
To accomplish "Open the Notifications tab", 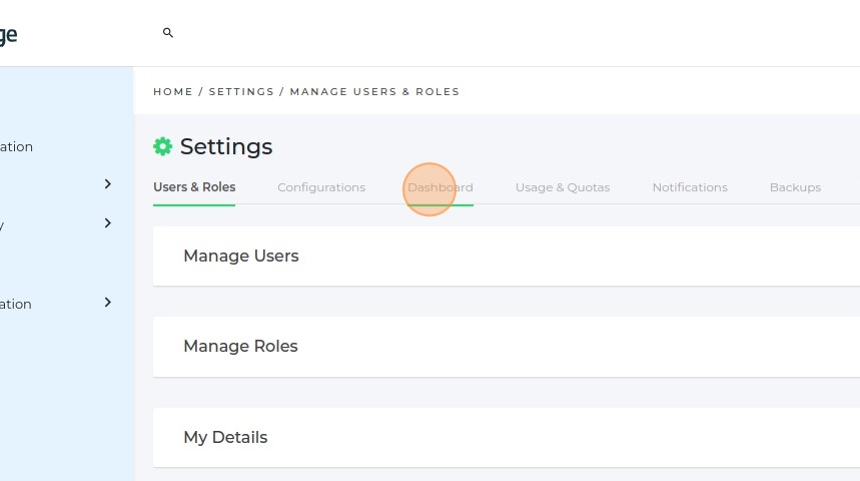I will 689,187.
